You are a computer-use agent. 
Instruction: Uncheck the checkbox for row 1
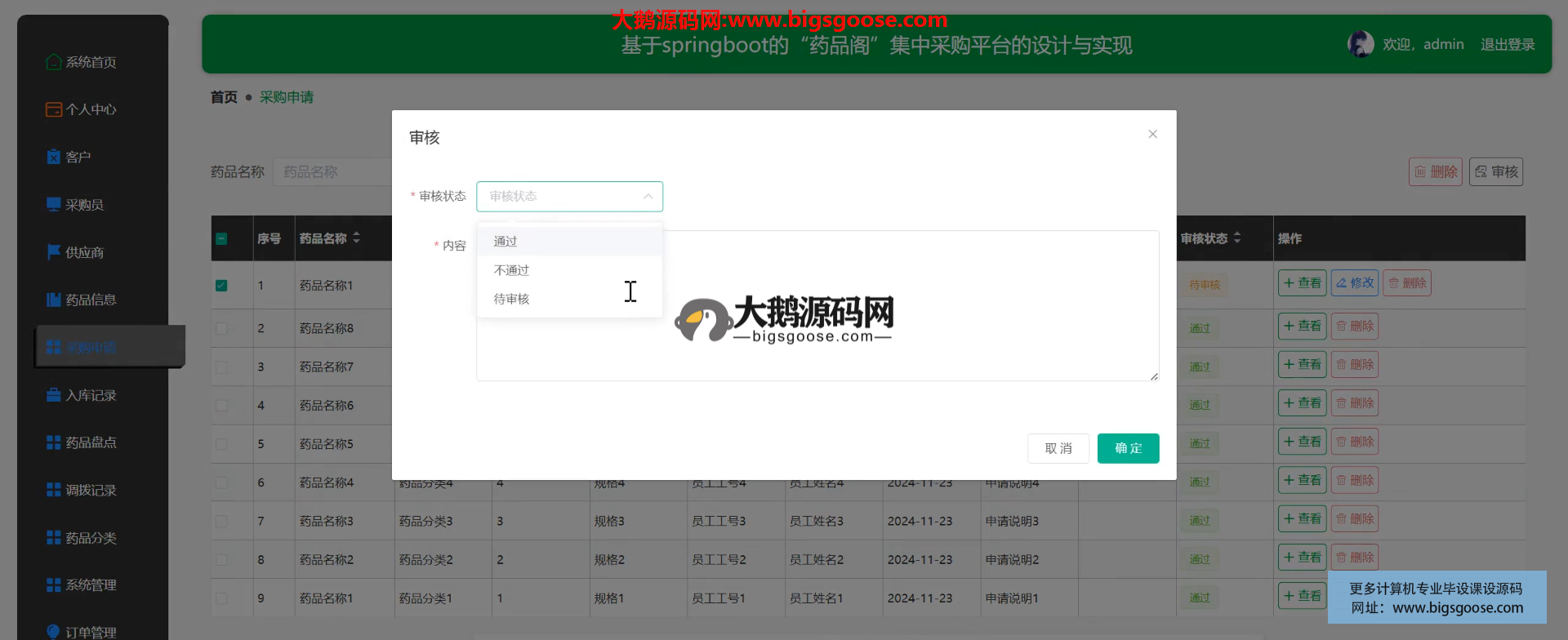point(221,286)
